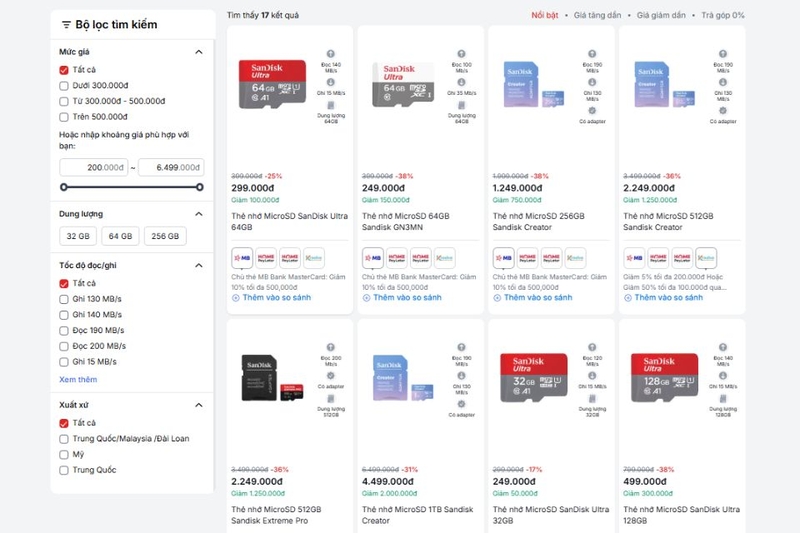The height and width of the screenshot is (533, 800).
Task: Click the filter icon beside Bộ lọc tìm kiếm
Action: pos(66,24)
